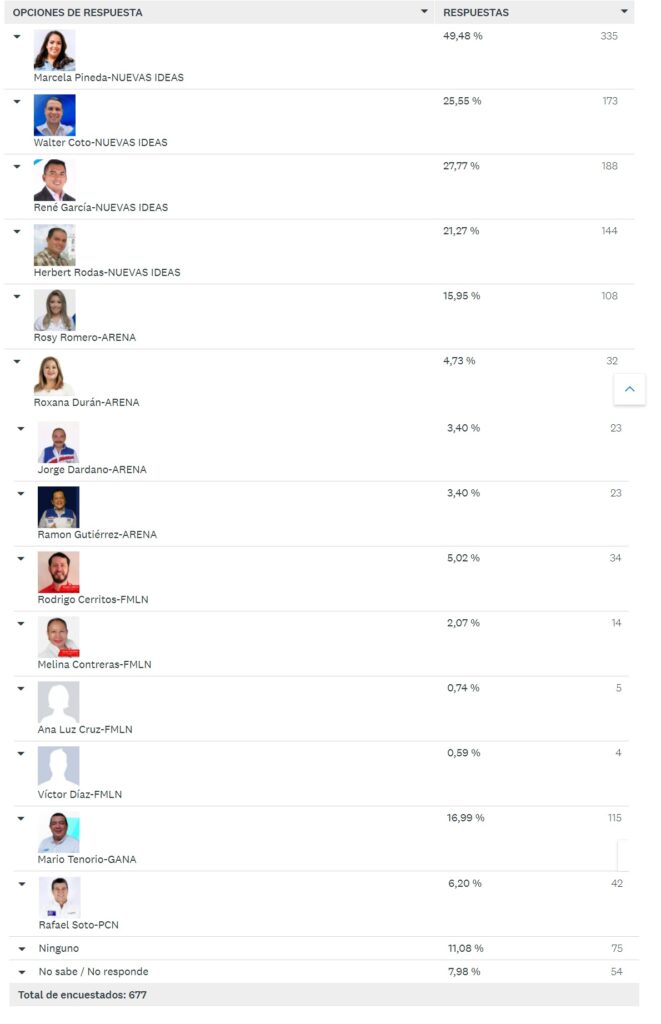Click the Víctor Díaz placeholder avatar

point(58,767)
